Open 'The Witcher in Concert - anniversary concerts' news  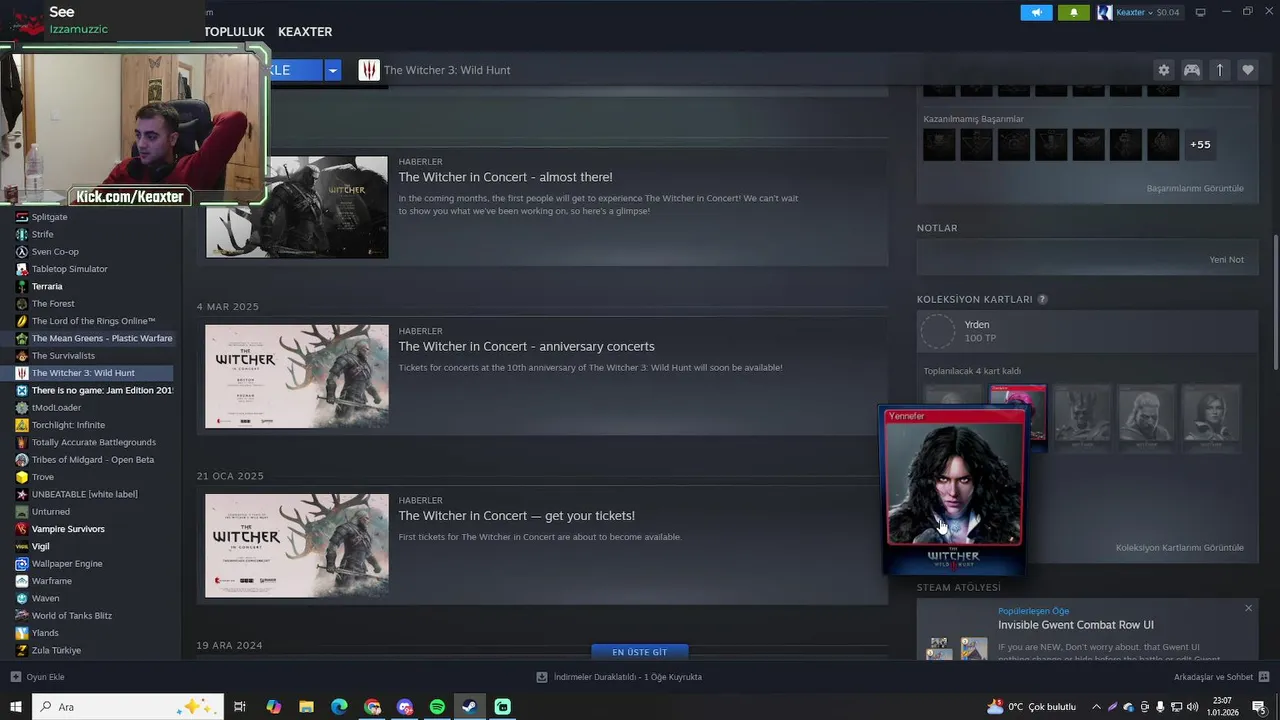coord(526,346)
